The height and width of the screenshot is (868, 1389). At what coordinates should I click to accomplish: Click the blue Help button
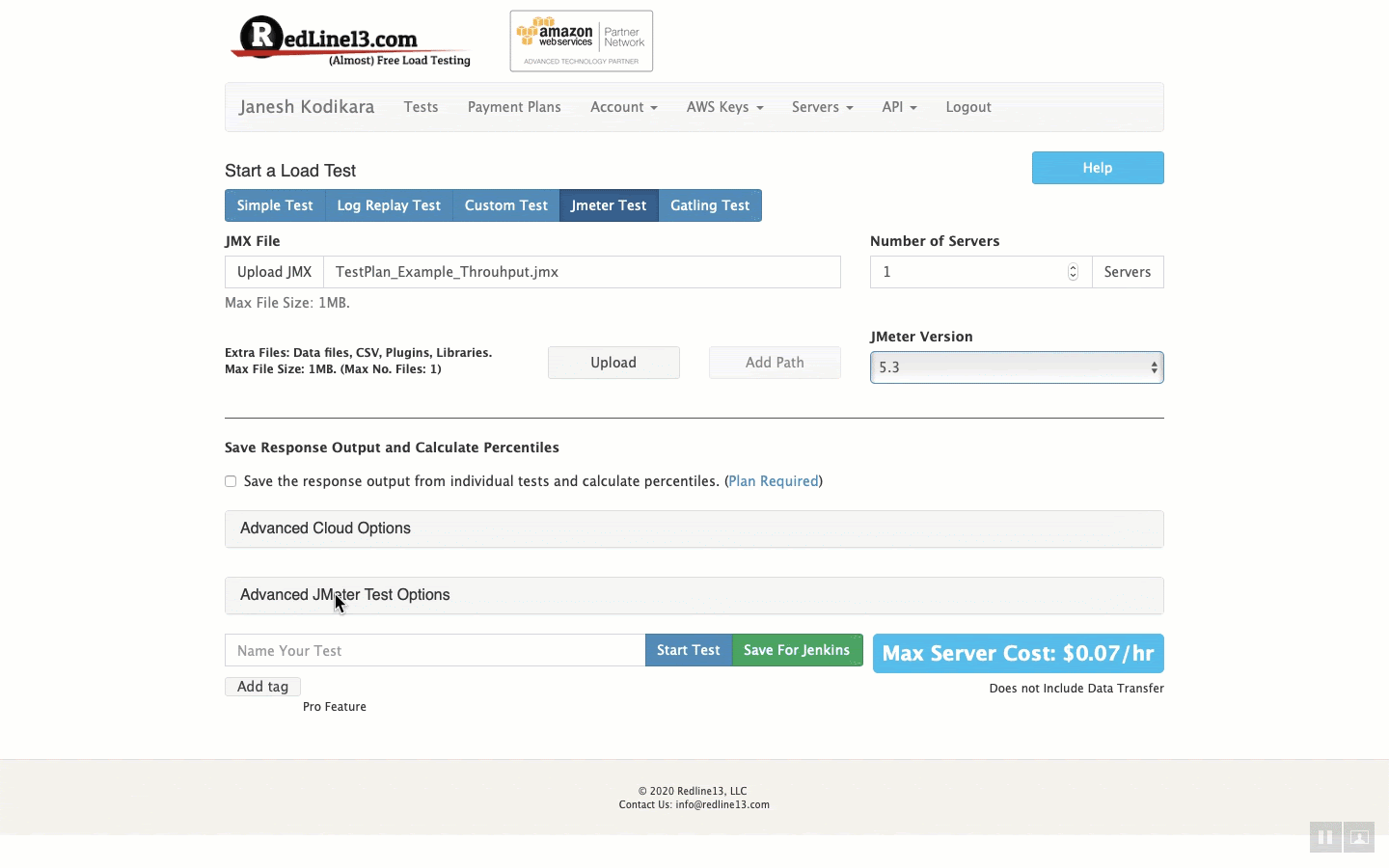pyautogui.click(x=1098, y=168)
